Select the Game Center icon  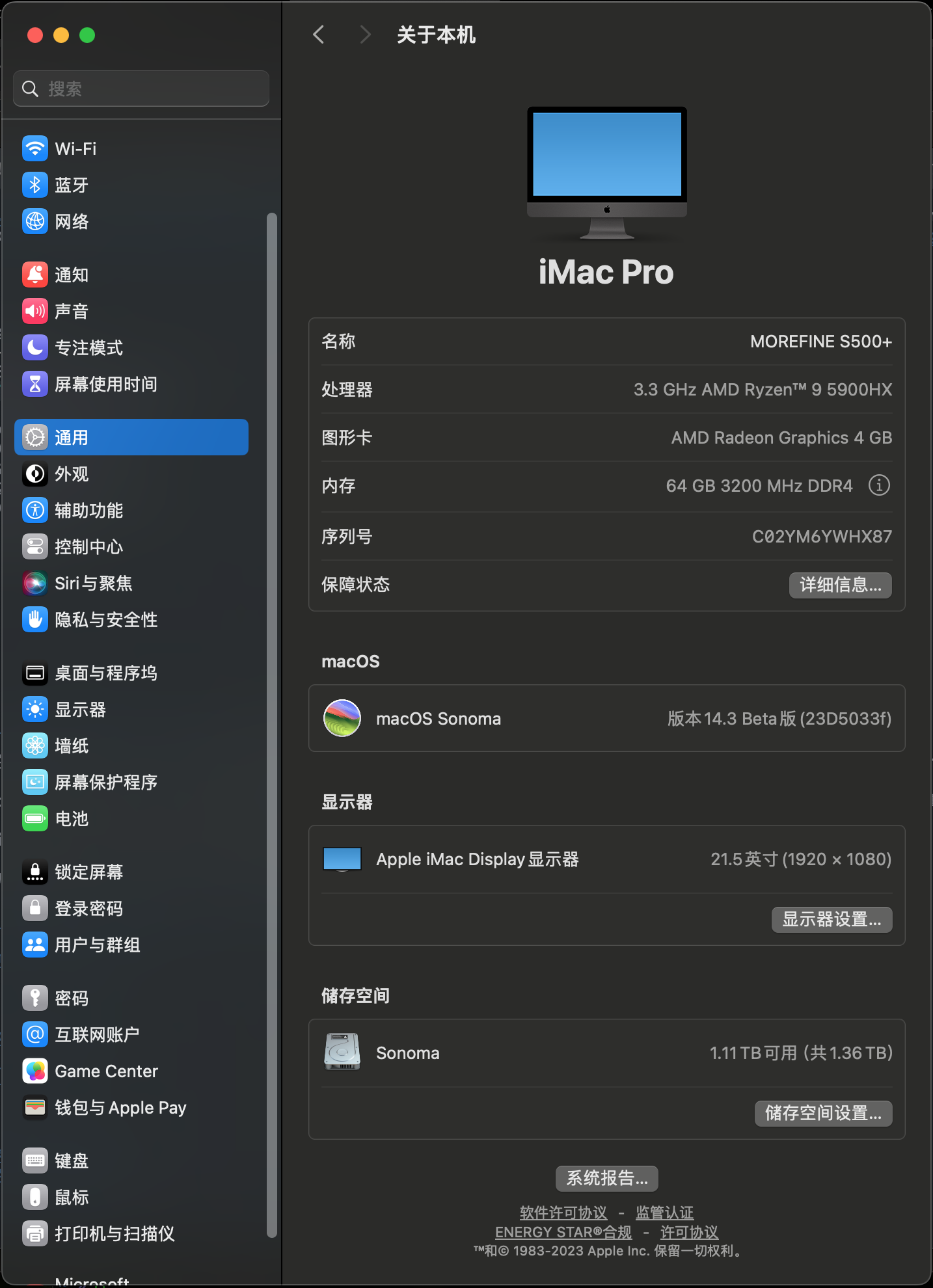point(35,1071)
